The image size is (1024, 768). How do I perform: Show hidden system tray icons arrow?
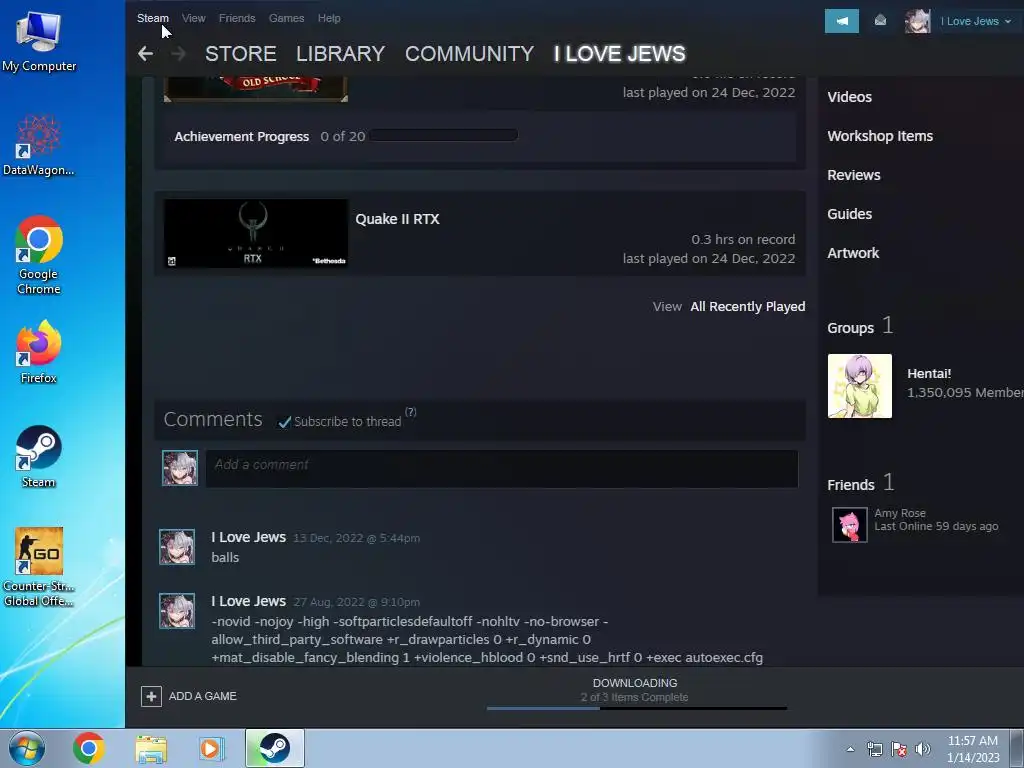point(850,749)
